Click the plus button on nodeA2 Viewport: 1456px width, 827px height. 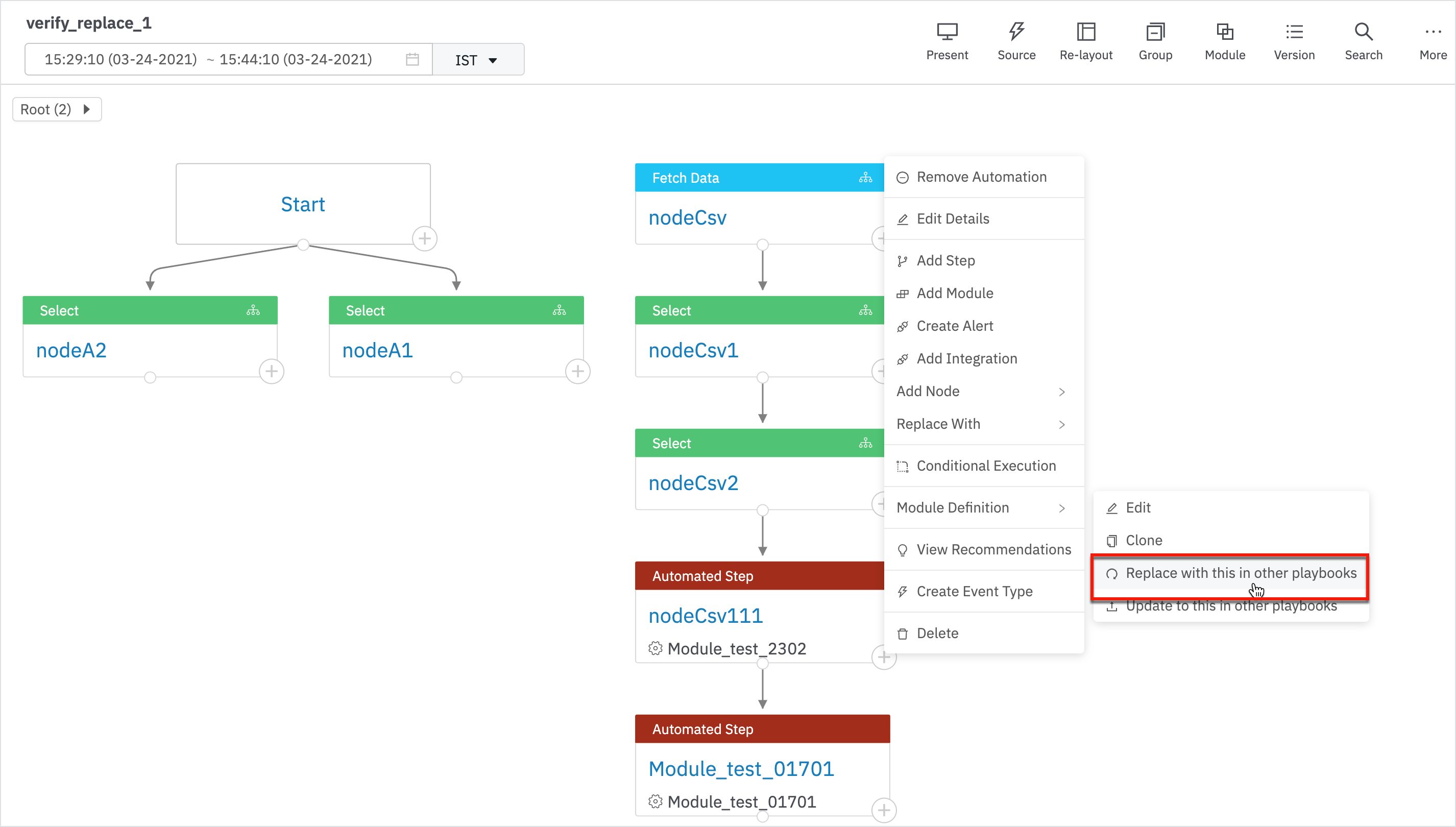click(272, 372)
